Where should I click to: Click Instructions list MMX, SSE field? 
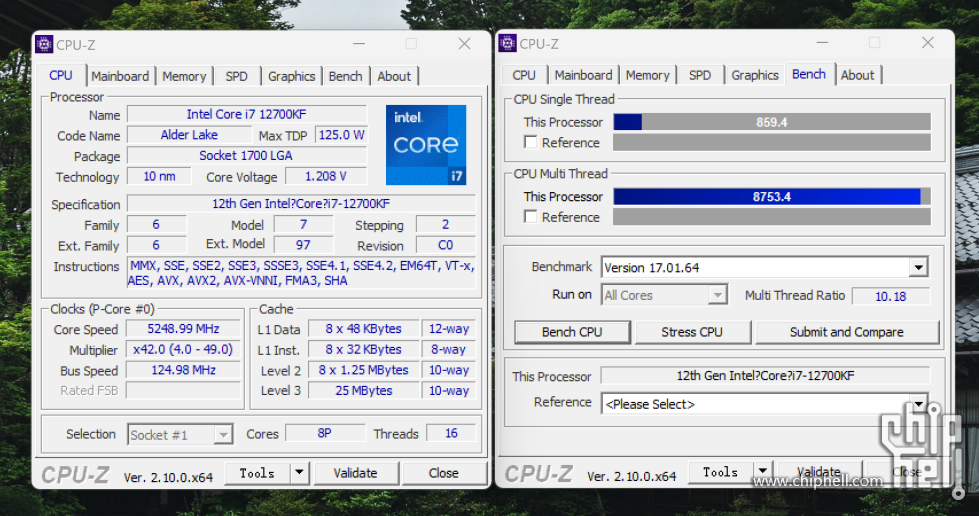point(301,273)
